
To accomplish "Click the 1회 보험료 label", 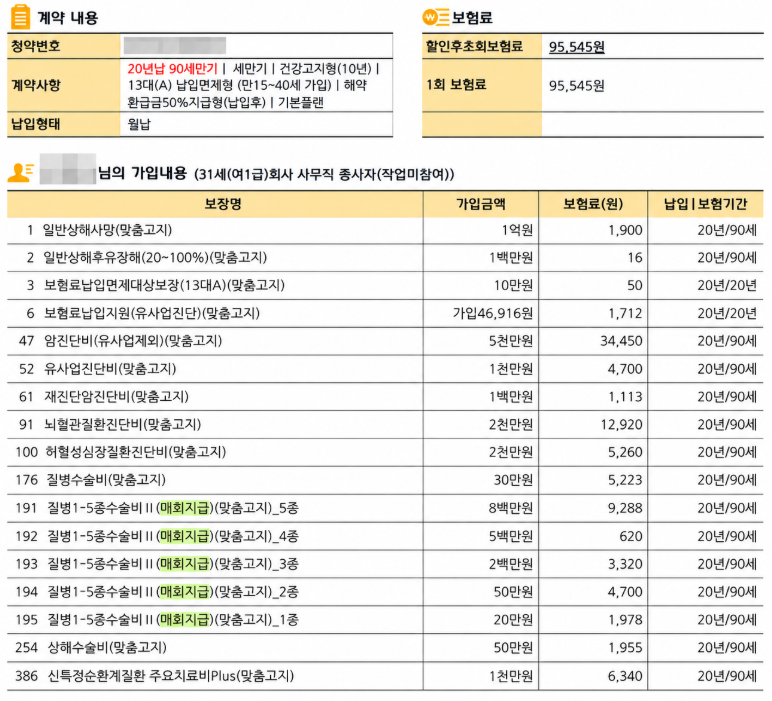I will click(456, 85).
